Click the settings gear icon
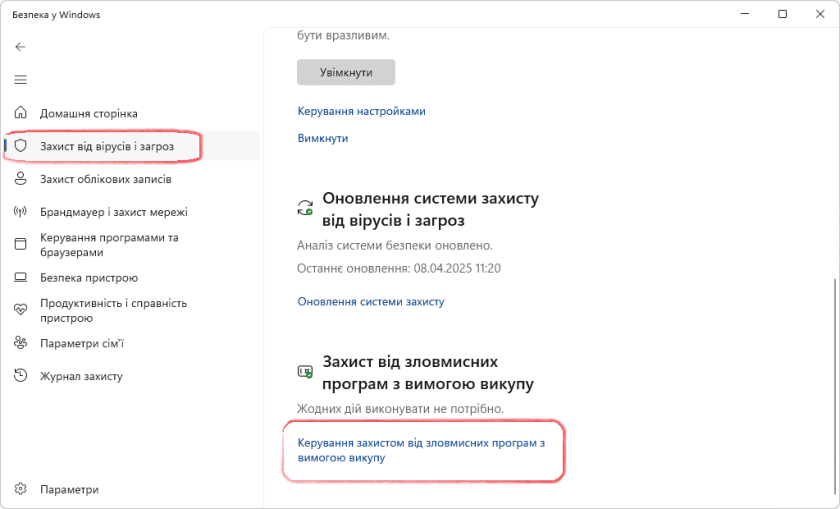This screenshot has width=840, height=509. (x=20, y=490)
